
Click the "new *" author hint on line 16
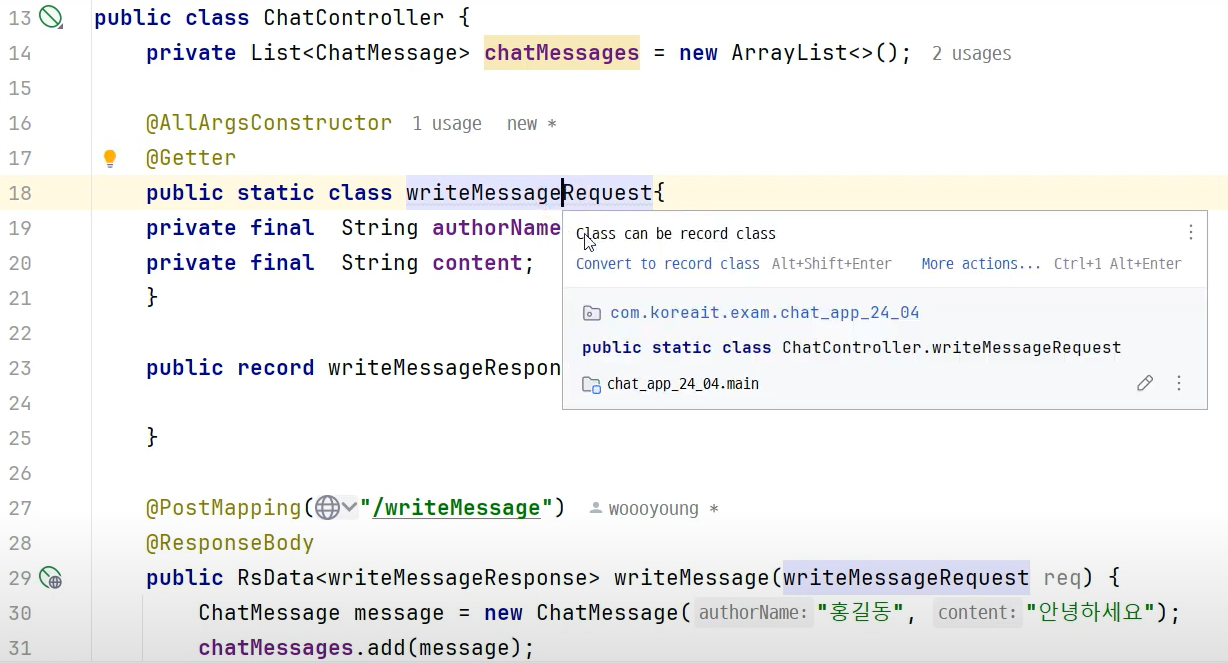531,124
